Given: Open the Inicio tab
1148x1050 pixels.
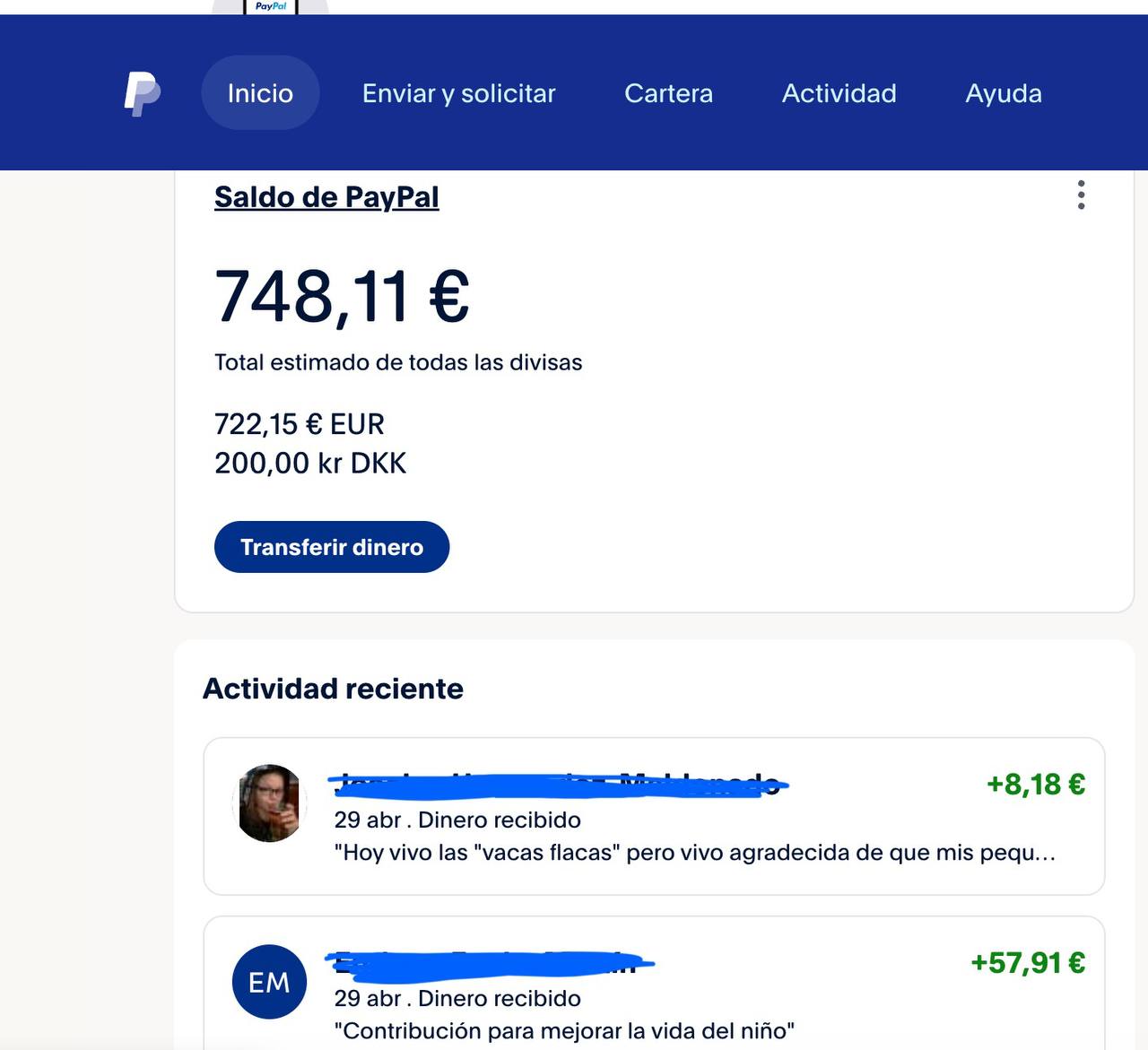Looking at the screenshot, I should click(x=260, y=93).
